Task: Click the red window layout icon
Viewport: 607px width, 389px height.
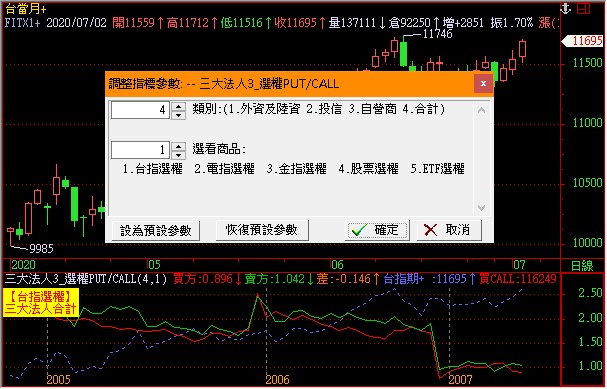Action: coord(583,8)
